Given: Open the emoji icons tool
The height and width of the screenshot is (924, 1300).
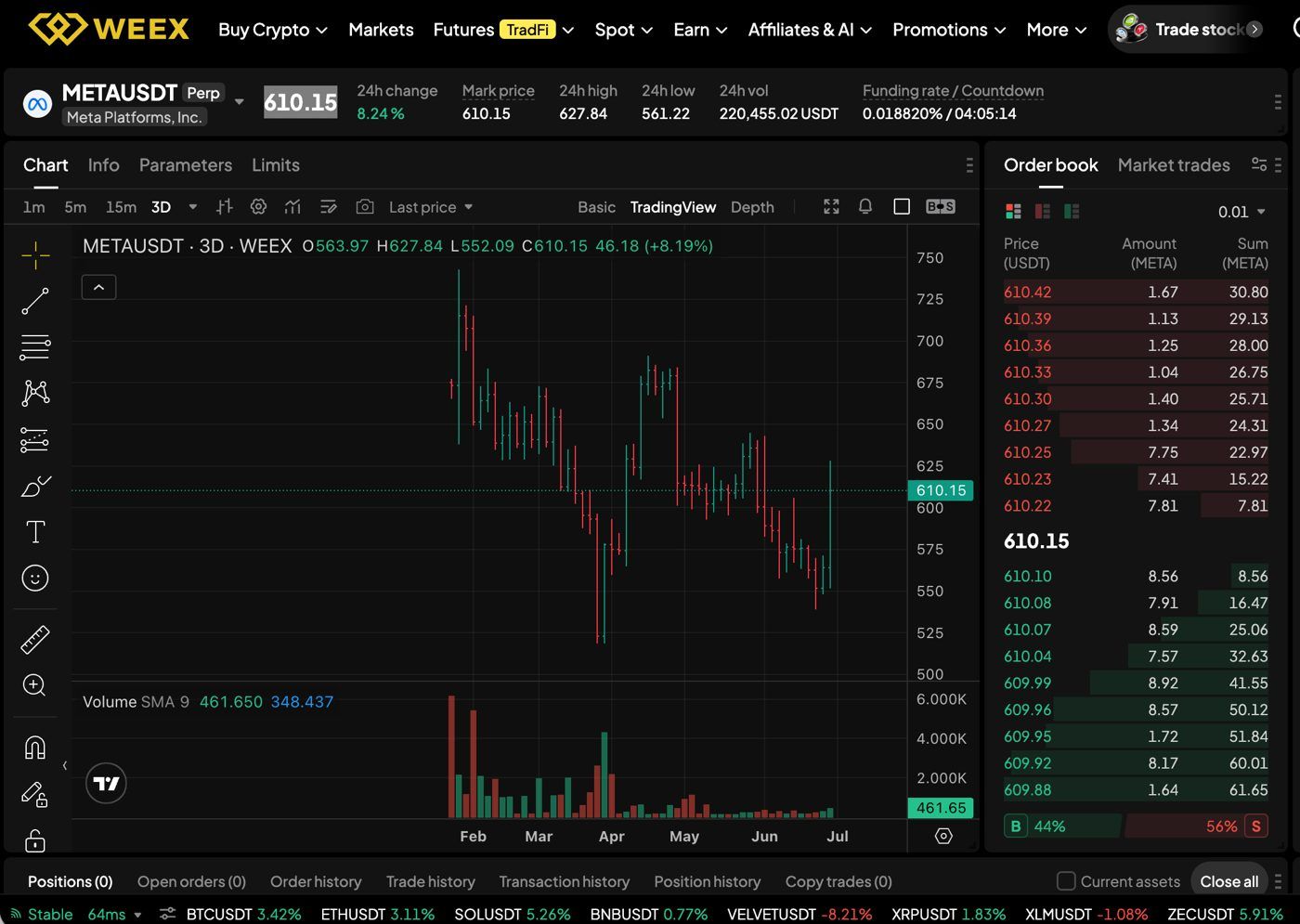Looking at the screenshot, I should pos(35,579).
